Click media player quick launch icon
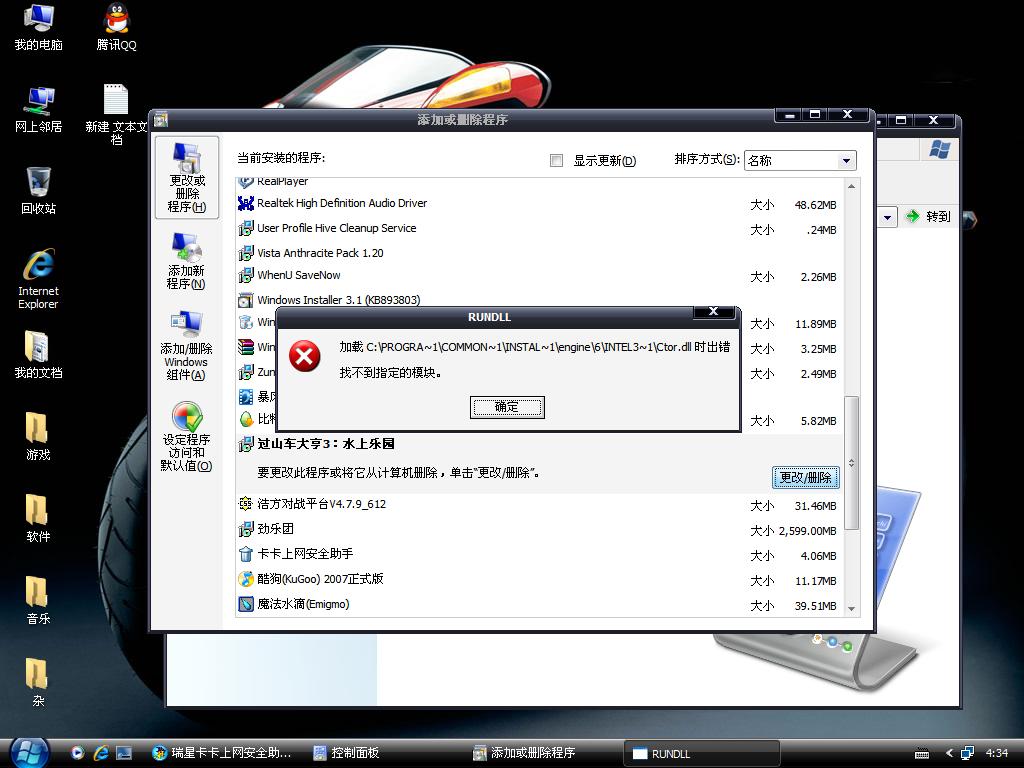This screenshot has height=768, width=1024. 78,753
